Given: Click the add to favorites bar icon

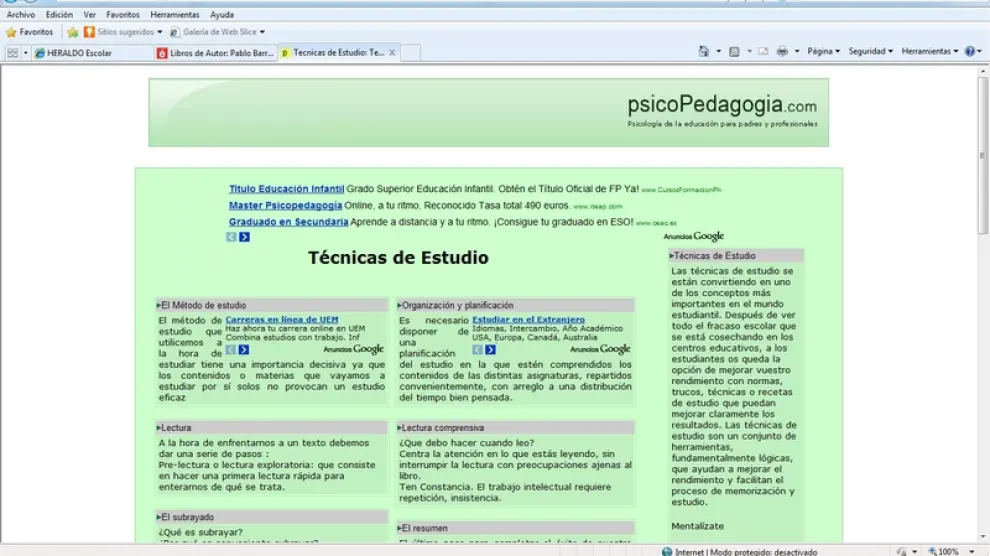Looking at the screenshot, I should 72,32.
